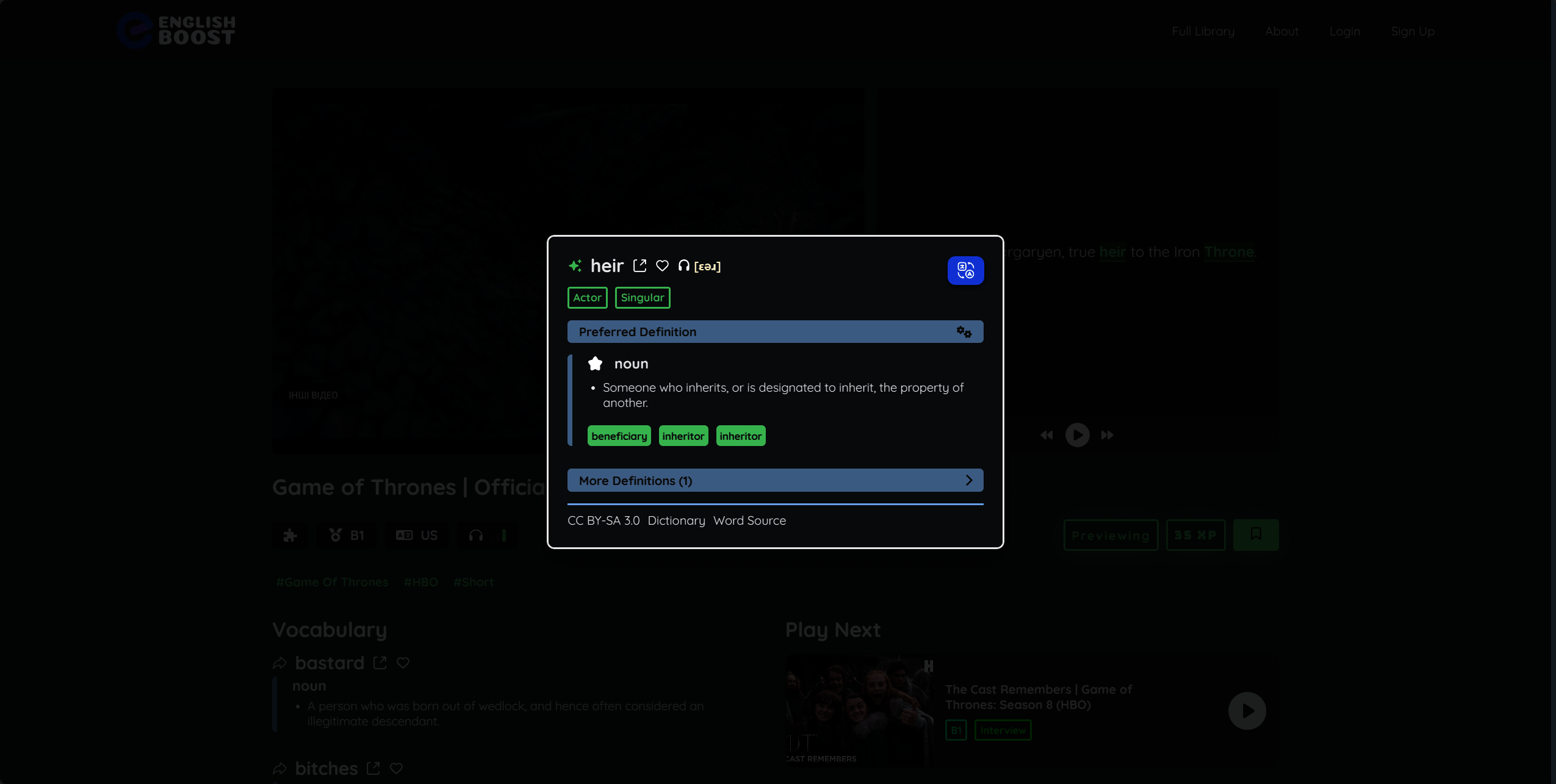Viewport: 1556px width, 784px height.
Task: Favorite the word bastard
Action: point(403,663)
